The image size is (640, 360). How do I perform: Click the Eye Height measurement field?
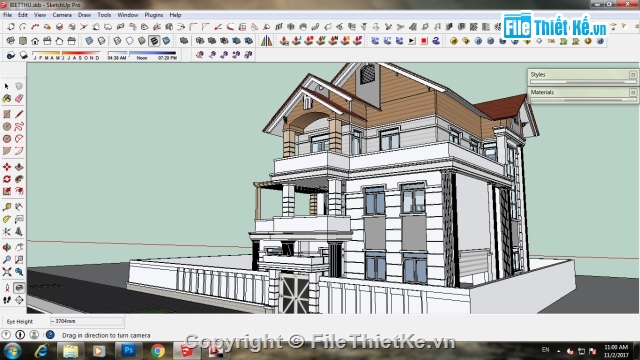86,322
